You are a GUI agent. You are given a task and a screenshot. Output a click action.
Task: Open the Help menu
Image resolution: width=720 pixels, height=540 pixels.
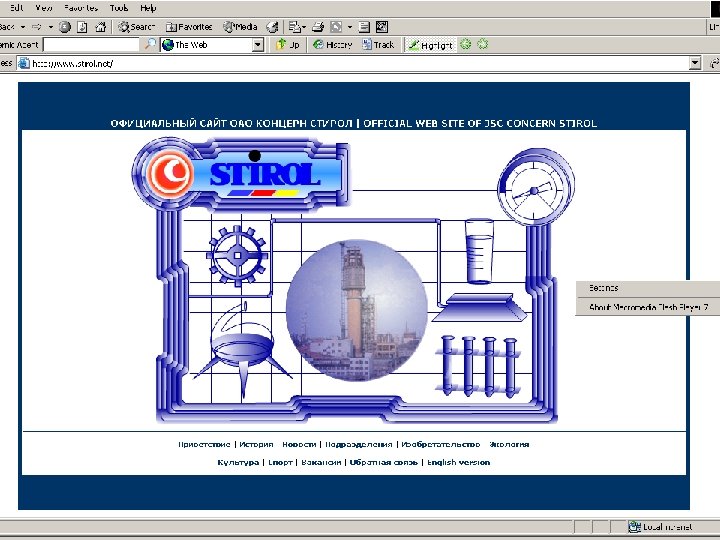(x=148, y=8)
